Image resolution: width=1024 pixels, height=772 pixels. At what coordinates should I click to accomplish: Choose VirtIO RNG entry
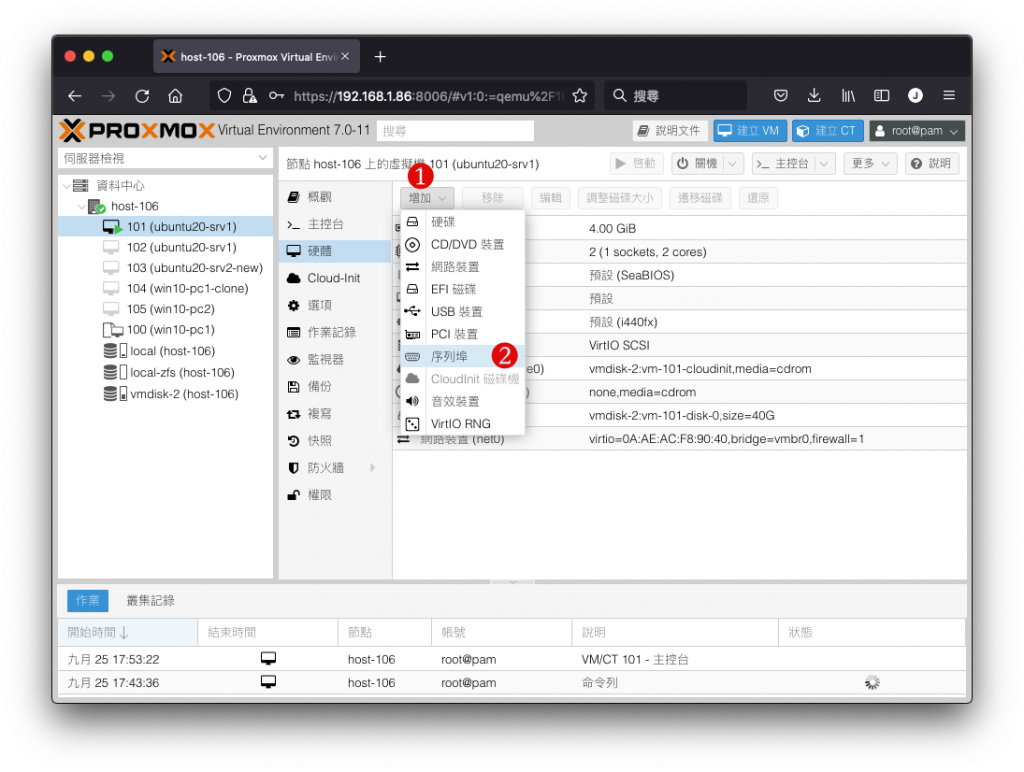point(462,423)
